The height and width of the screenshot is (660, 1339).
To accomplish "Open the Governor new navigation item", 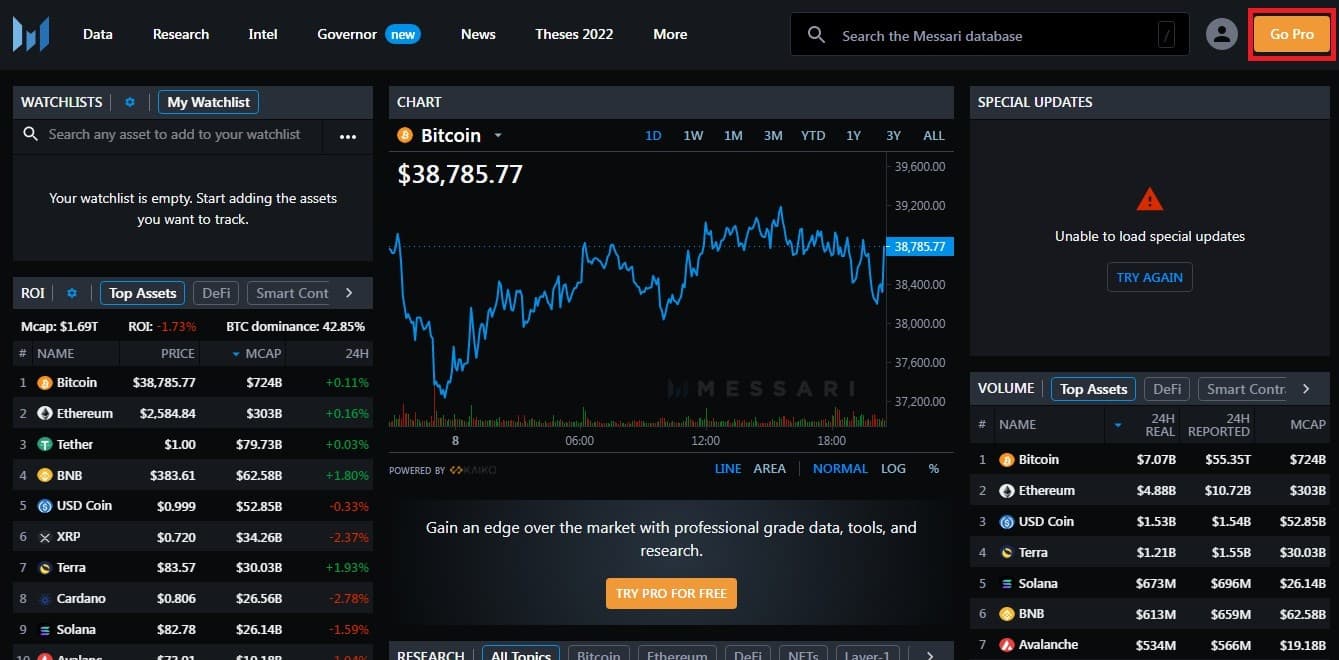I will point(369,34).
